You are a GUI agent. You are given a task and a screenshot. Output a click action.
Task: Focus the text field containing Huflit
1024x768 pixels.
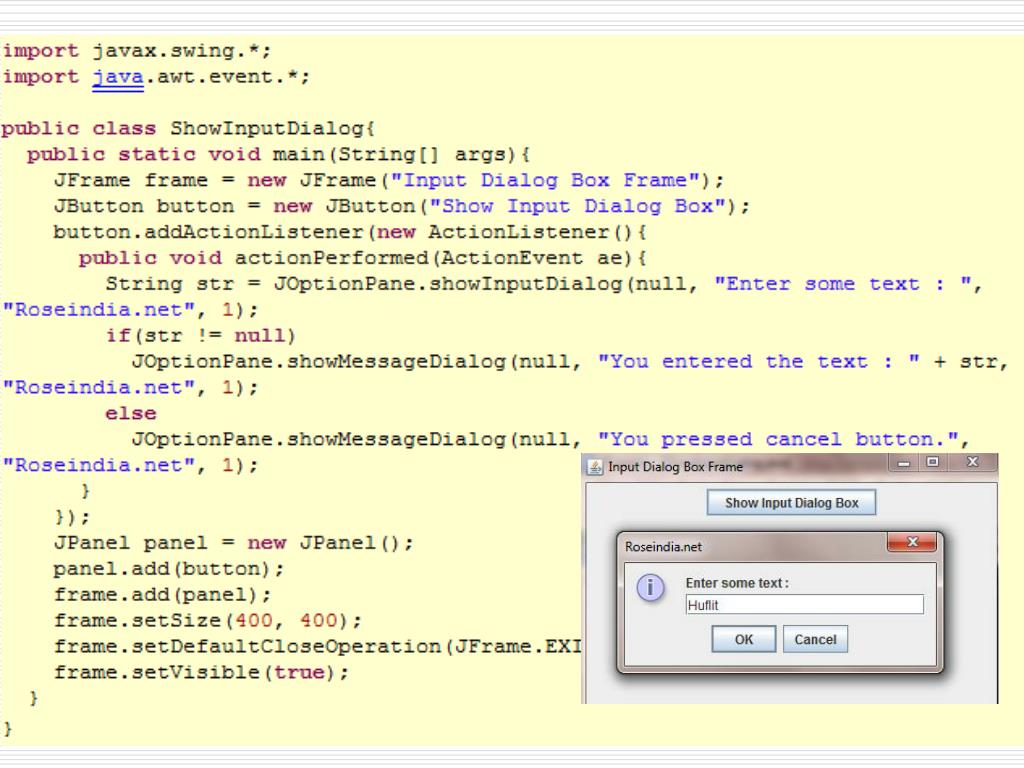pyautogui.click(x=805, y=605)
